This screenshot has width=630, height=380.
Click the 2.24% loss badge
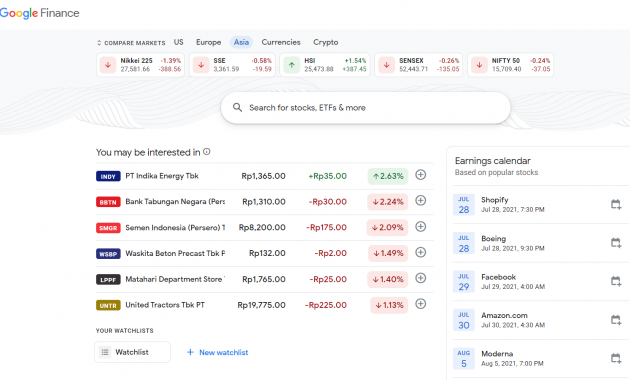(x=388, y=202)
